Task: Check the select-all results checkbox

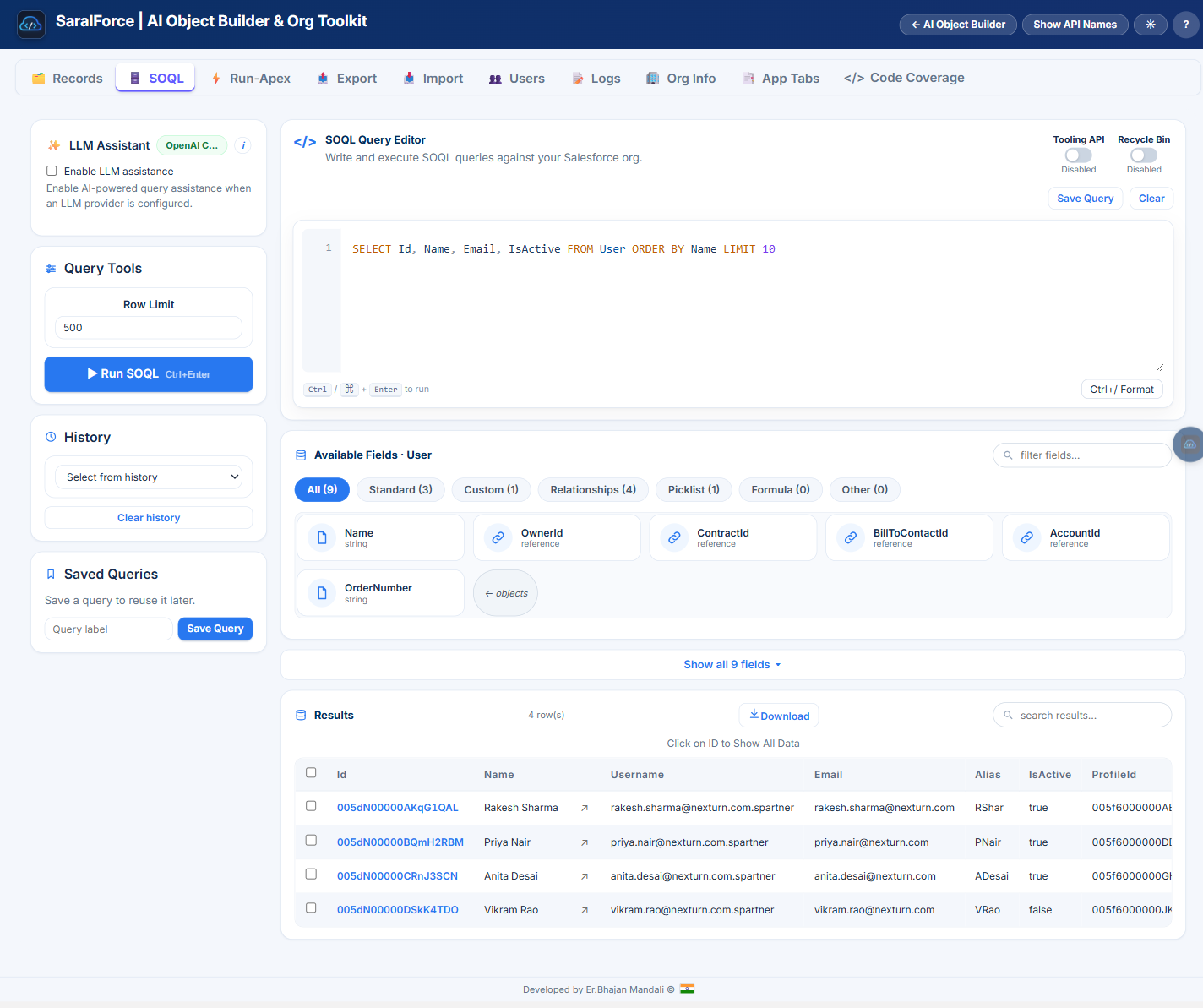Action: 311,773
